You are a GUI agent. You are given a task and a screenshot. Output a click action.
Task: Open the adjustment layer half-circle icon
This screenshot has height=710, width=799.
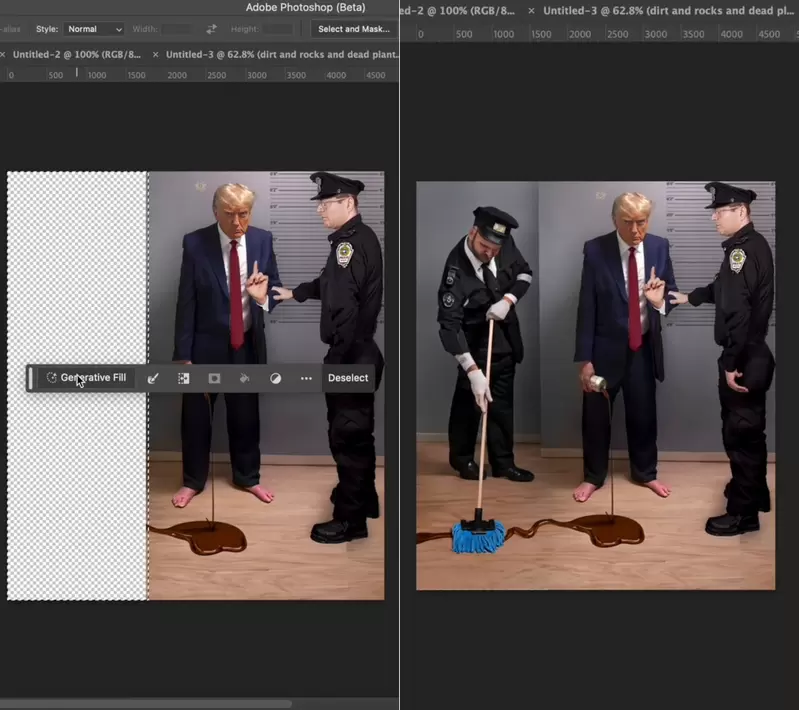click(275, 379)
